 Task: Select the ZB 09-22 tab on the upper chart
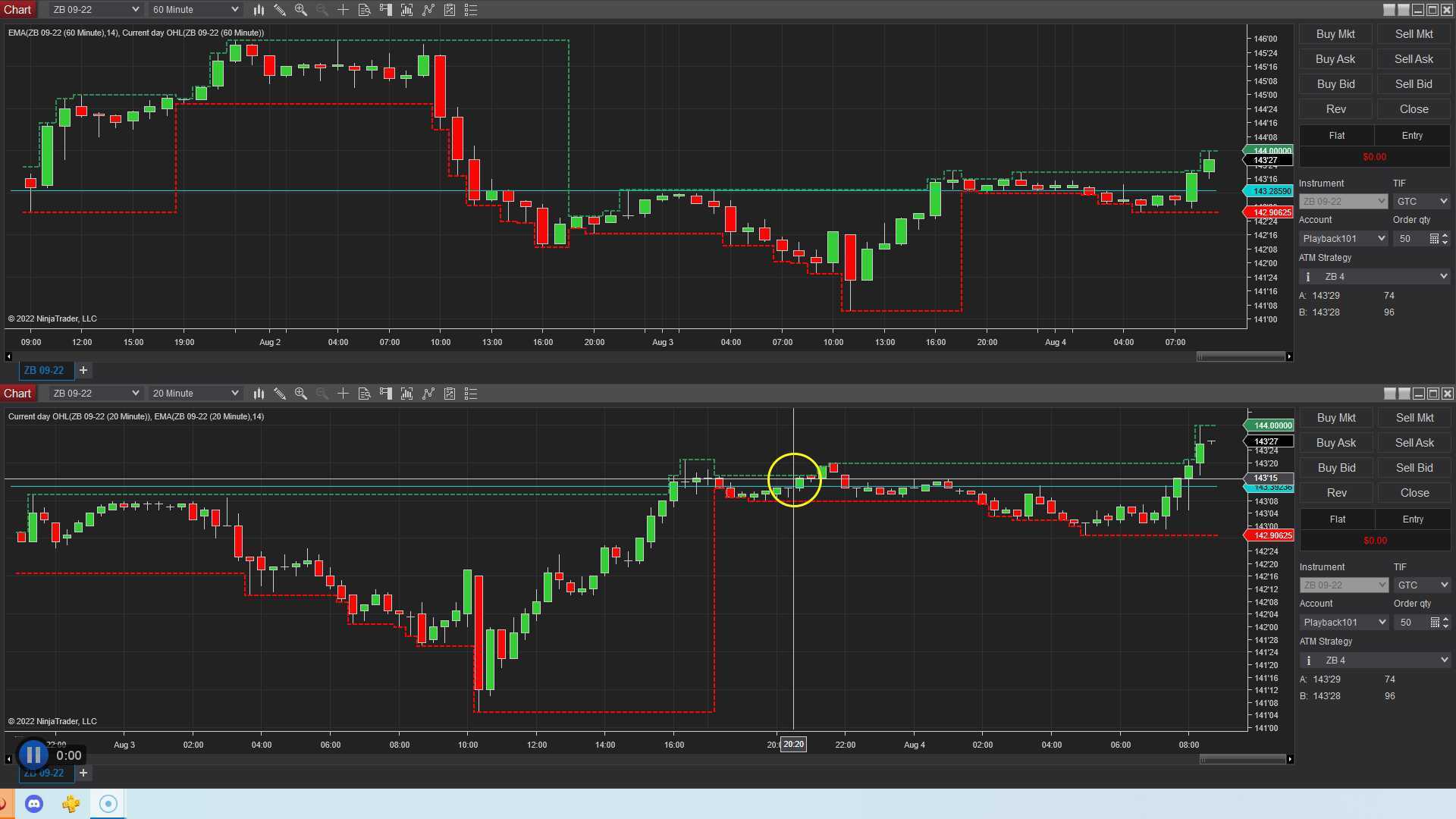click(x=45, y=370)
